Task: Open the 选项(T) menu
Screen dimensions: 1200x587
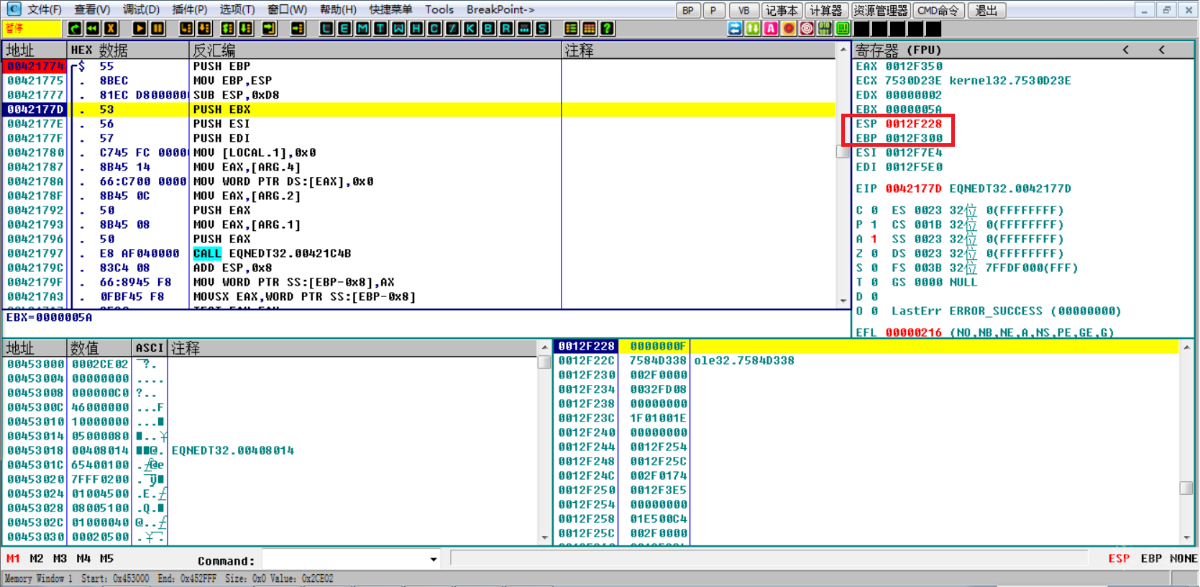Action: click(x=238, y=9)
